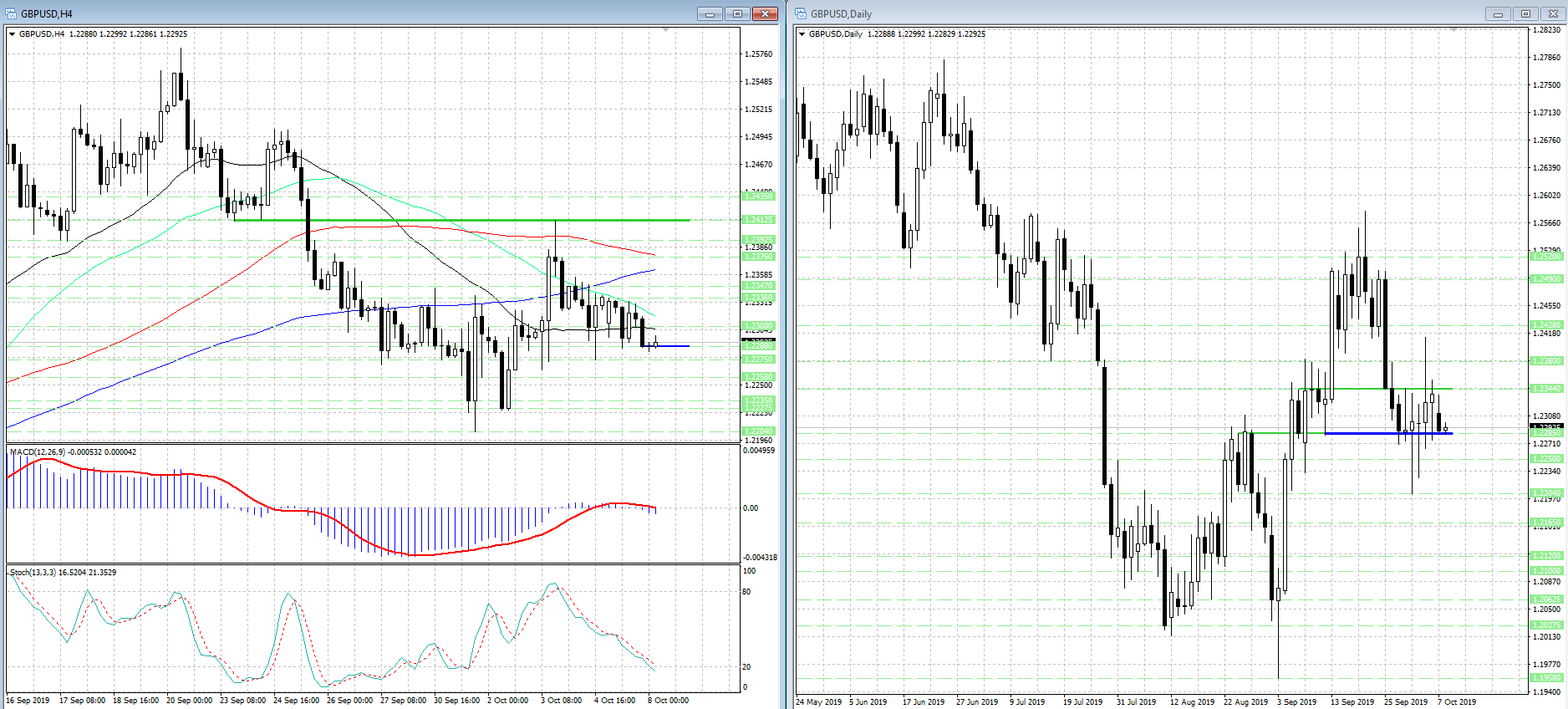Minimize the GBPUSD,Daily chart window
The height and width of the screenshot is (709, 1568).
pos(1498,13)
